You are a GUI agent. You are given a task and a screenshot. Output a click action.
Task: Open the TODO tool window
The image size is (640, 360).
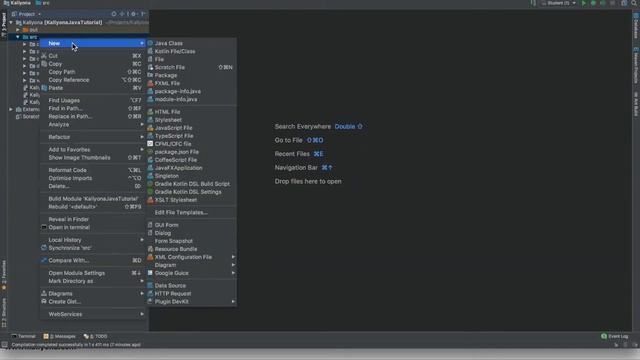pyautogui.click(x=96, y=336)
